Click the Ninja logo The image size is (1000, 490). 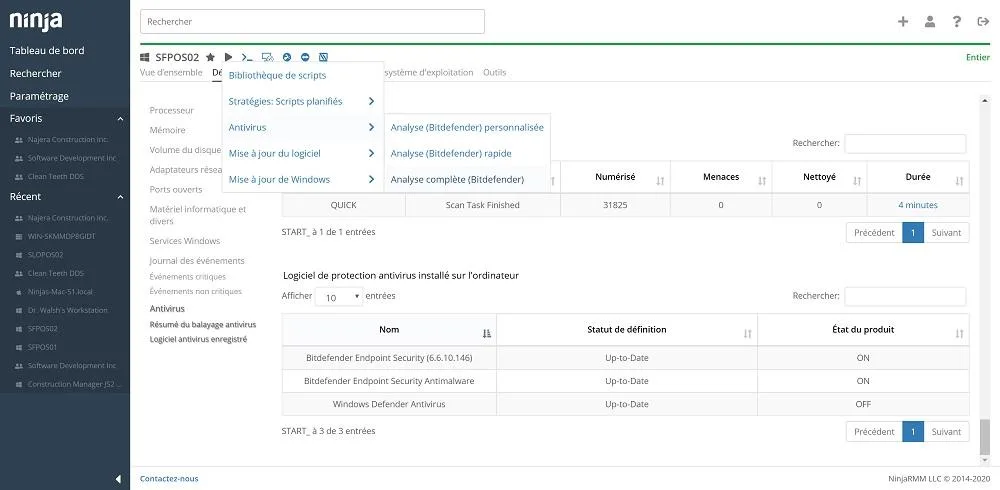[36, 21]
